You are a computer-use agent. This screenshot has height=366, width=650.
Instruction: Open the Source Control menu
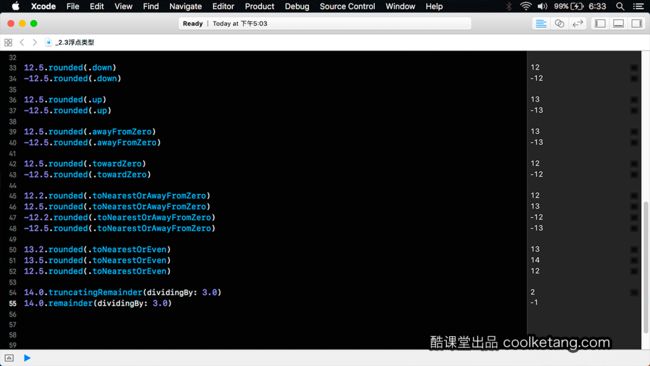pyautogui.click(x=347, y=6)
